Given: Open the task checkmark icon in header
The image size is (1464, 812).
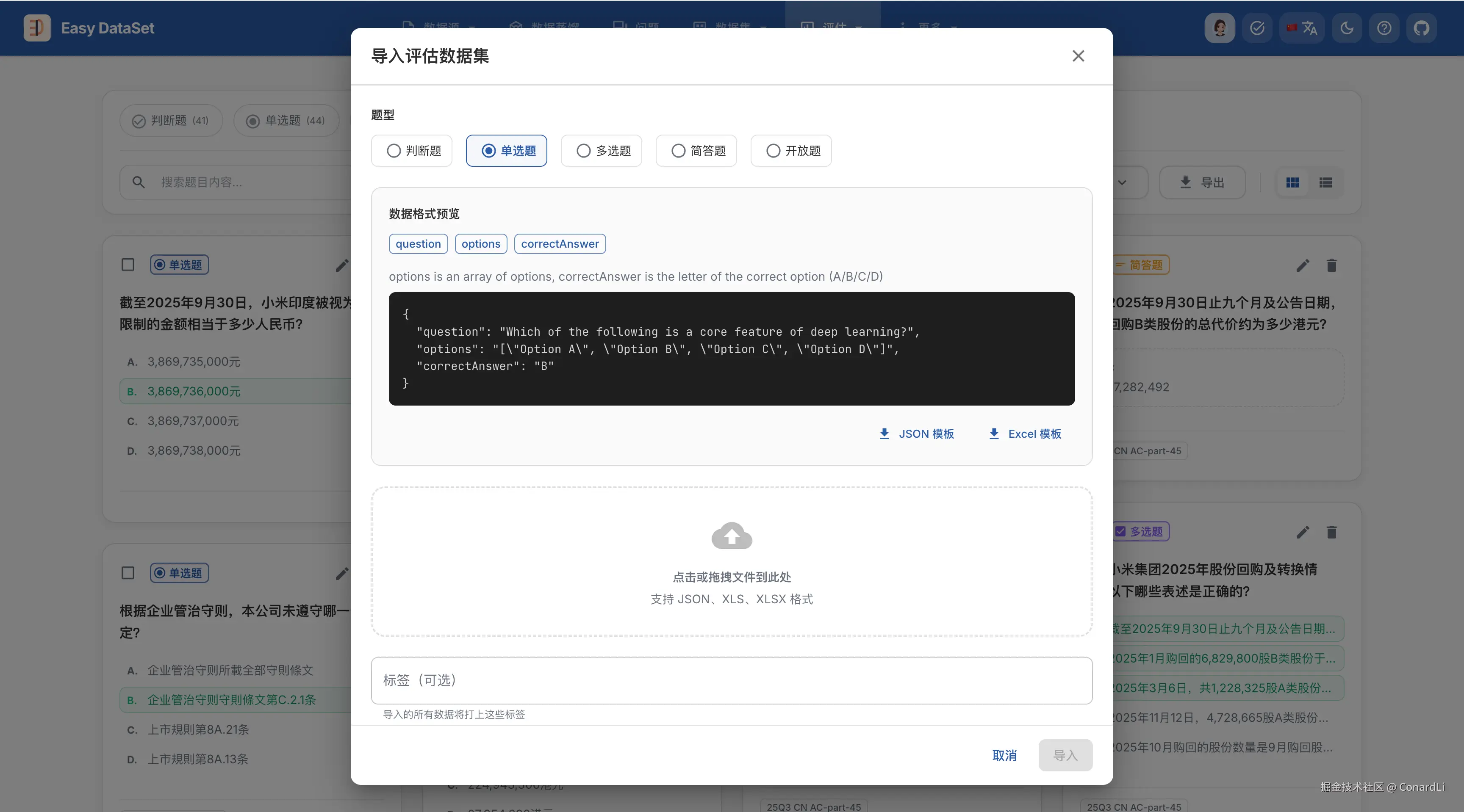Looking at the screenshot, I should click(x=1256, y=28).
